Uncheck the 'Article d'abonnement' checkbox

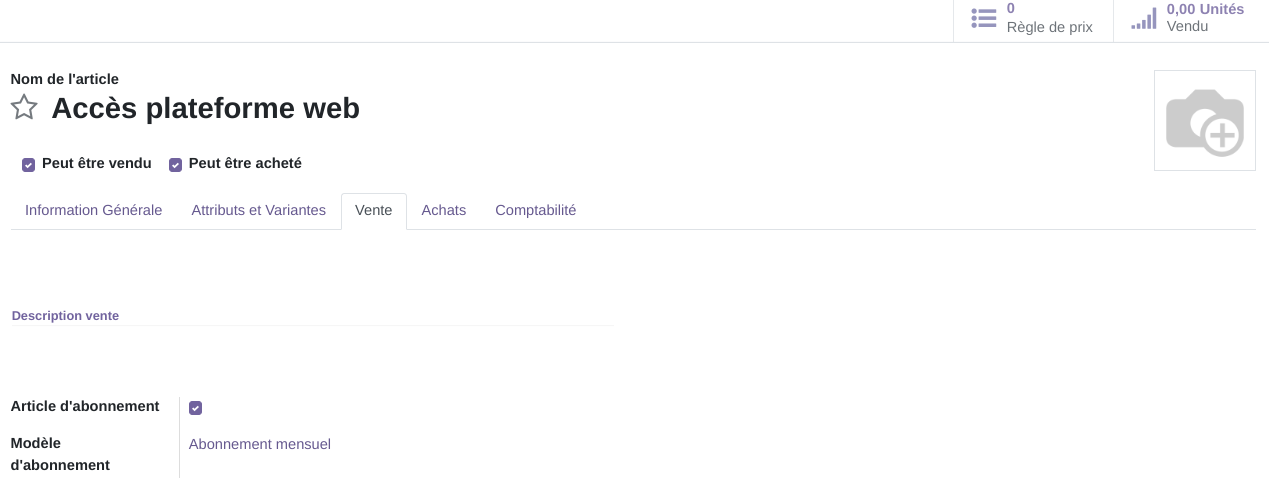196,408
